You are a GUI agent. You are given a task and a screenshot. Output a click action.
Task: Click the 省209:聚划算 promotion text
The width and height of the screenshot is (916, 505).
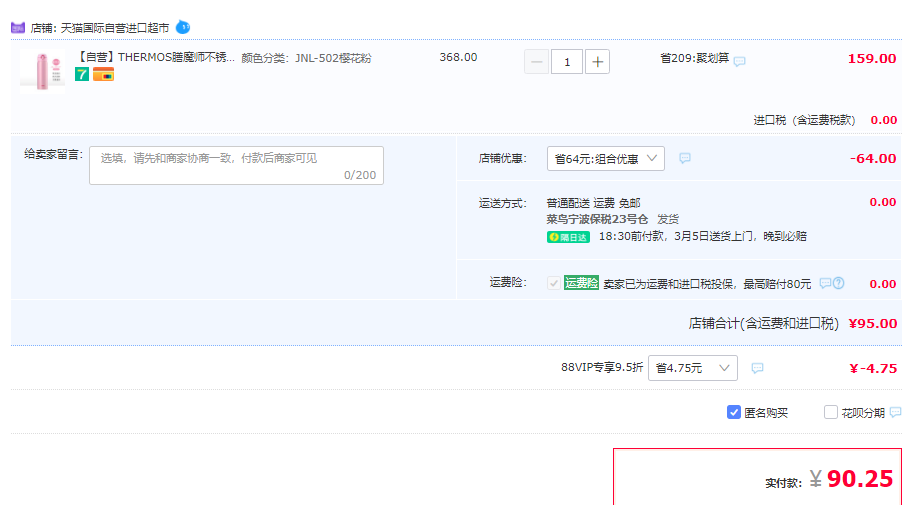[x=694, y=58]
